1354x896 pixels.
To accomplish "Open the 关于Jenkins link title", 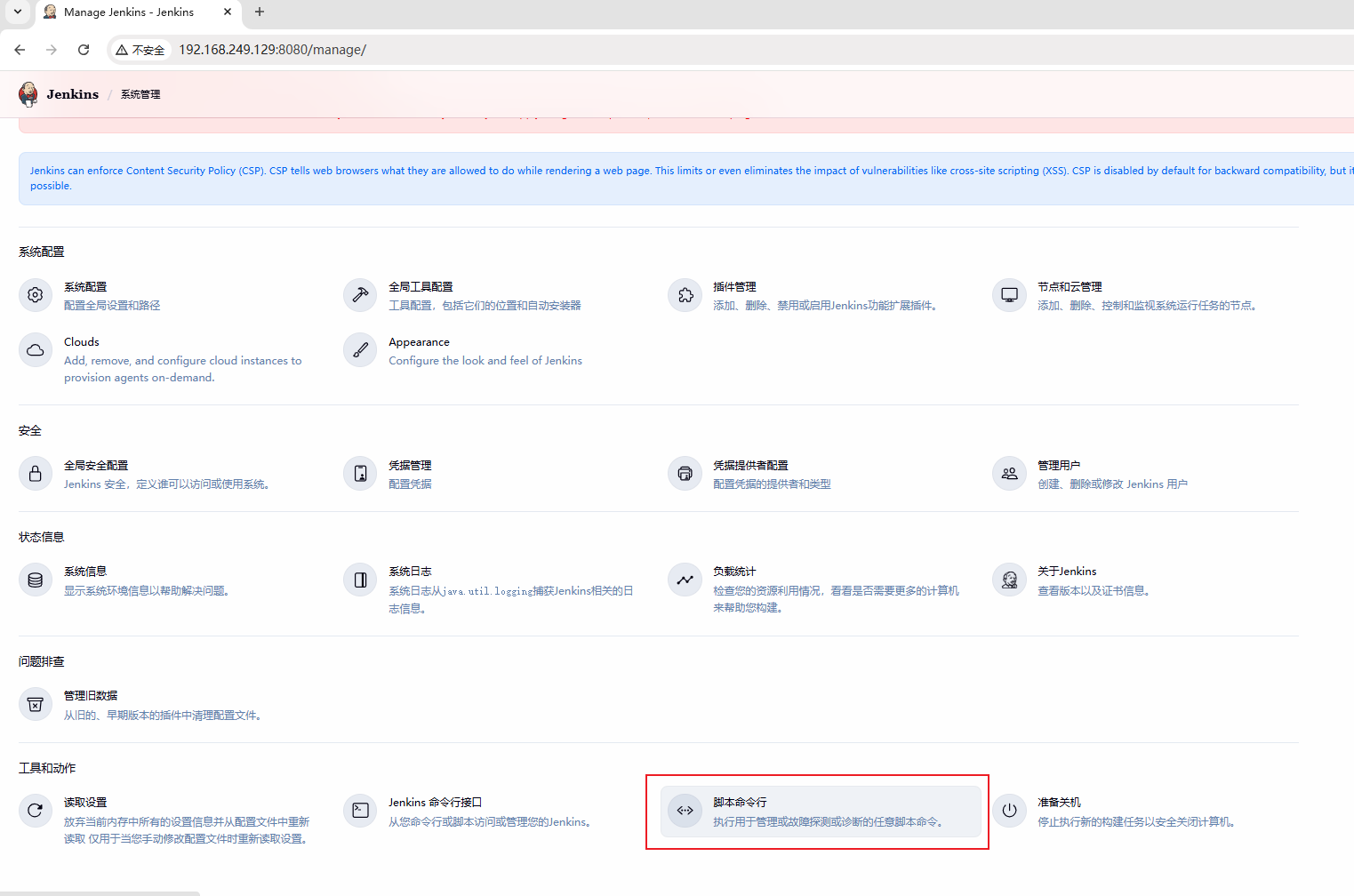I will [x=1067, y=572].
